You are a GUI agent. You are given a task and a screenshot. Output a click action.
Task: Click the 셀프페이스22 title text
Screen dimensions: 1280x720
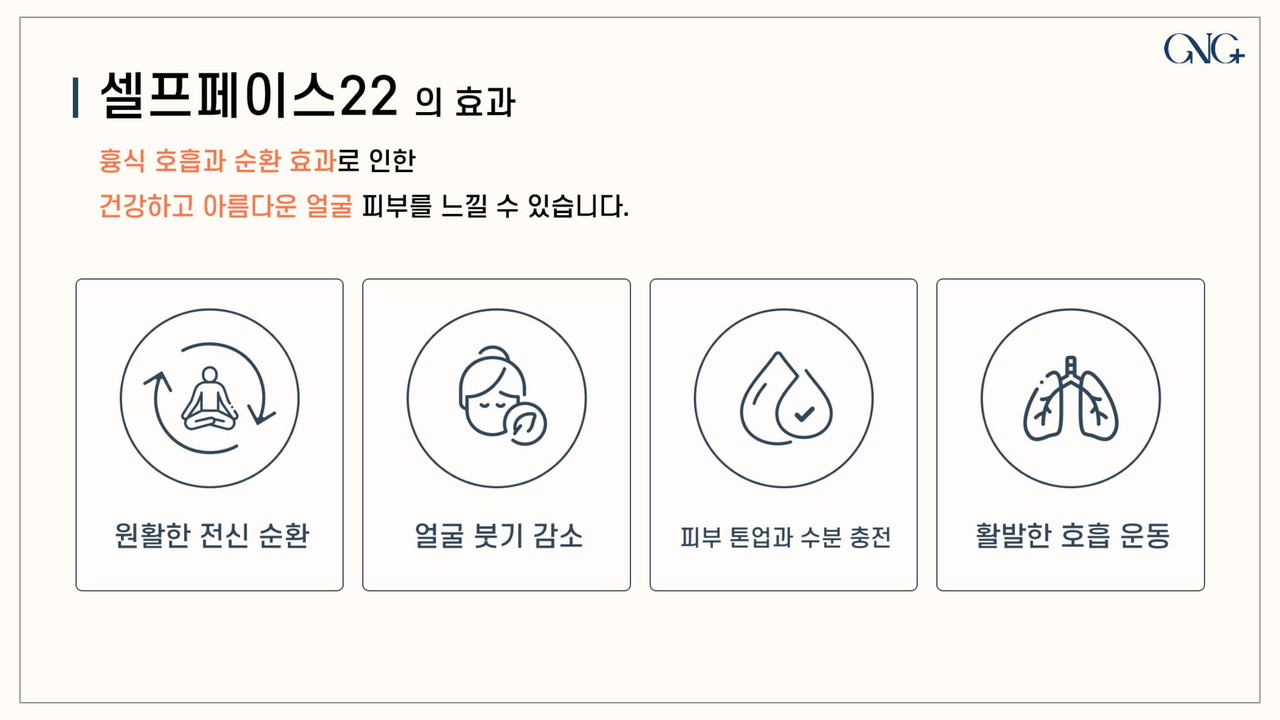point(249,96)
